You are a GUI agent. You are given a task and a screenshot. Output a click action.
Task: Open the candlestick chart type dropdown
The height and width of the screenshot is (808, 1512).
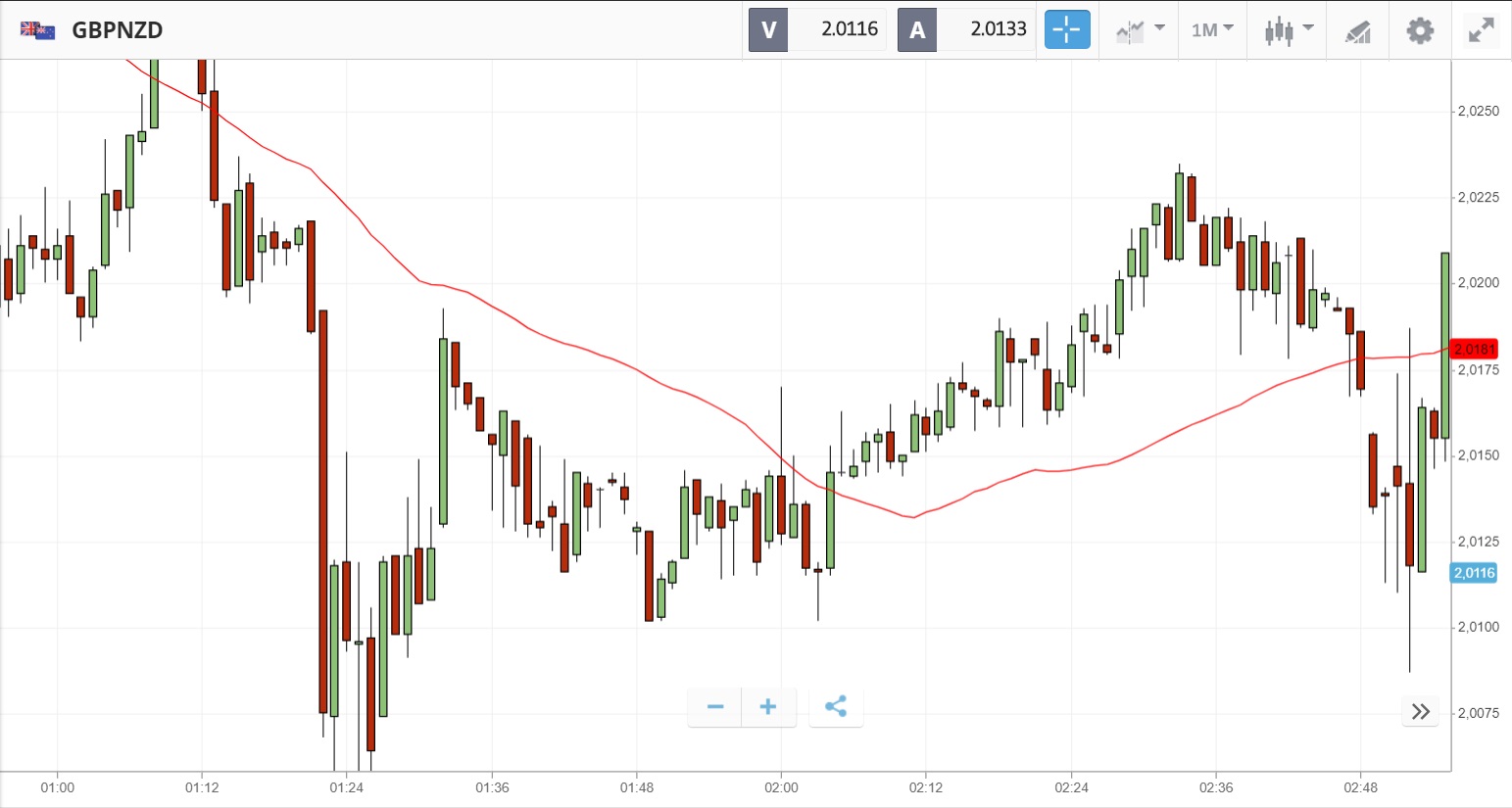(x=1288, y=30)
